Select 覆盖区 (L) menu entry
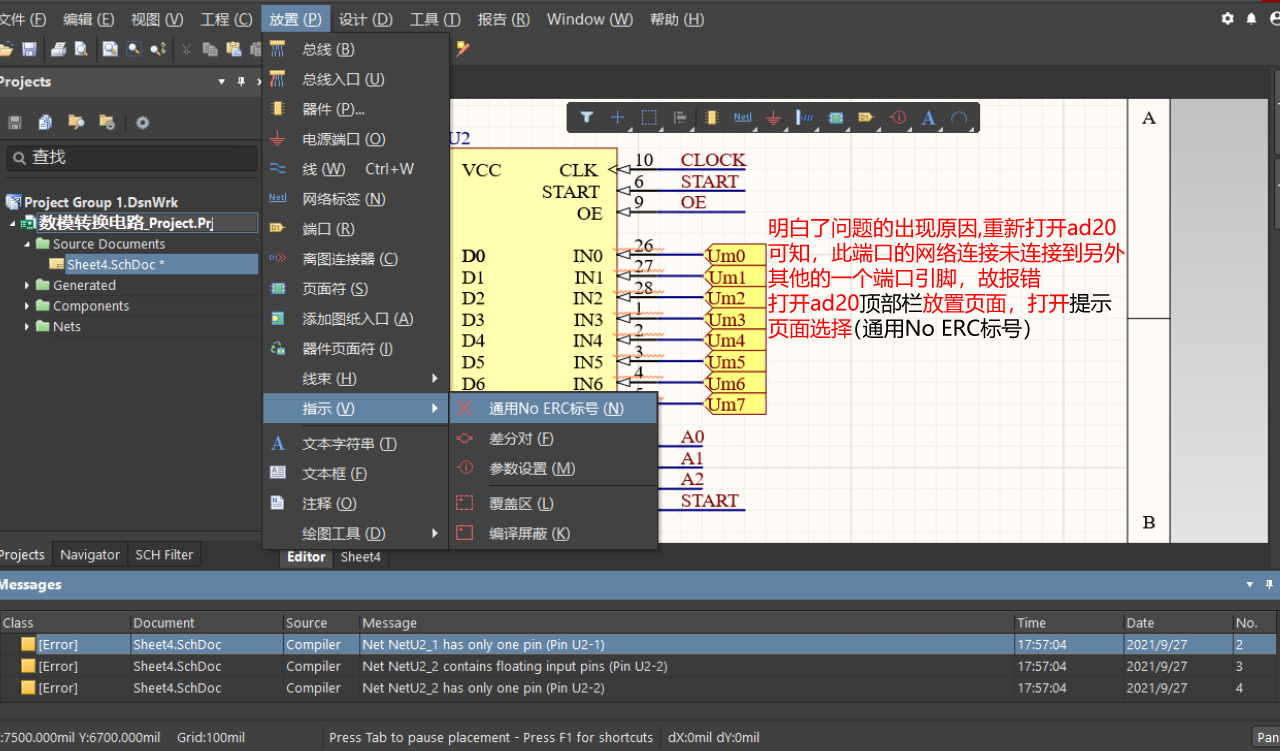The width and height of the screenshot is (1280, 751). click(554, 504)
